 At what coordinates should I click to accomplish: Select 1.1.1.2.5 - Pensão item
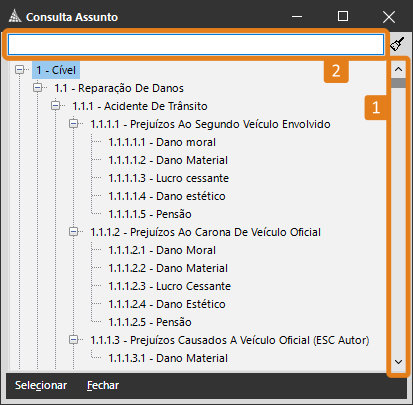pos(150,322)
